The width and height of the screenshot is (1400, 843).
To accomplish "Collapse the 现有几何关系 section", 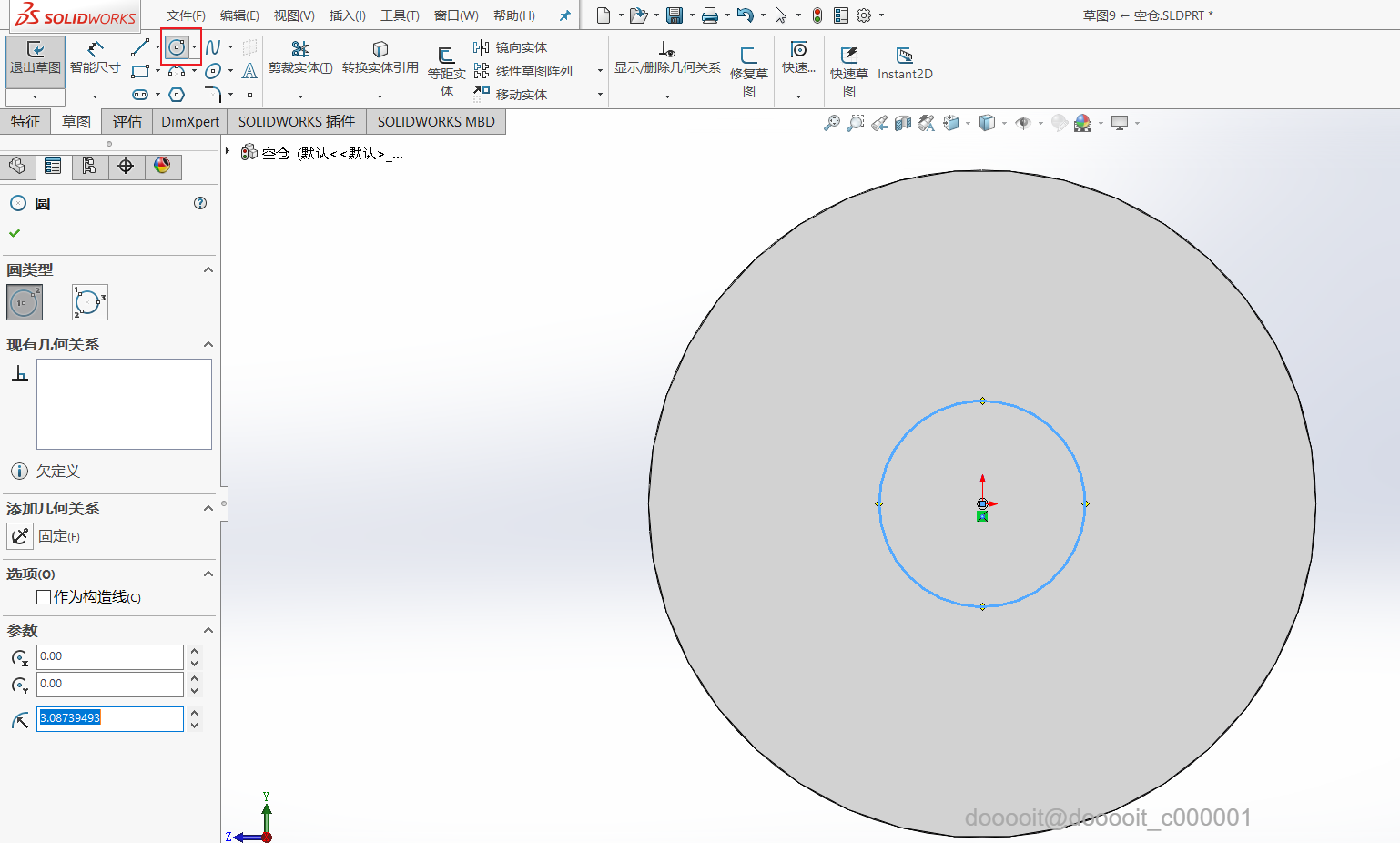I will click(x=208, y=344).
